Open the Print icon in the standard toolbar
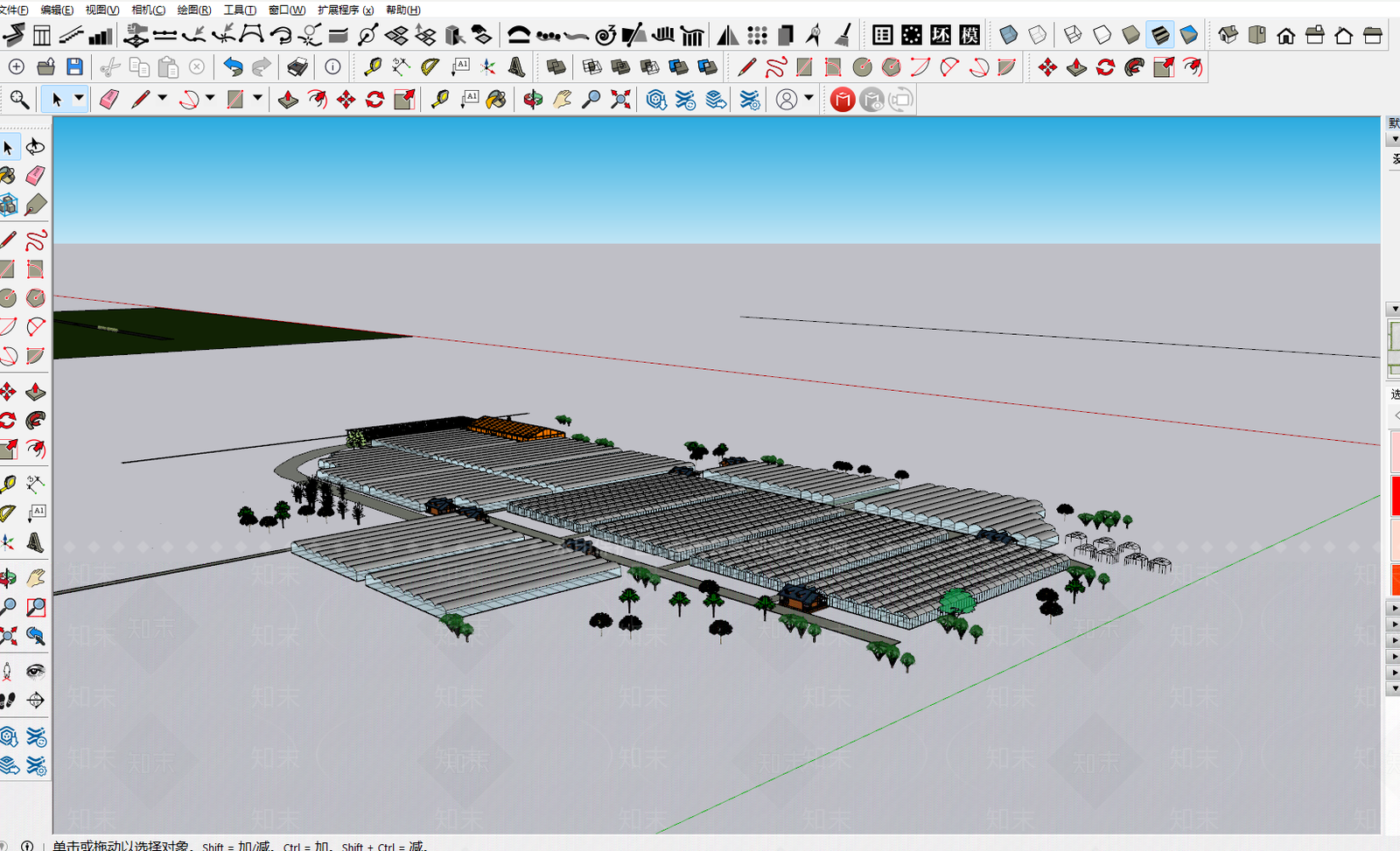 point(297,66)
